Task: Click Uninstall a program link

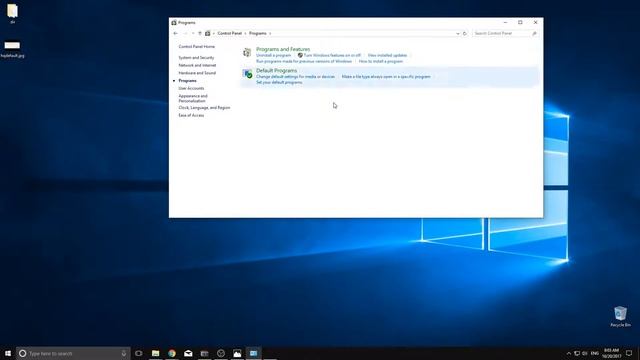Action: pyautogui.click(x=273, y=55)
